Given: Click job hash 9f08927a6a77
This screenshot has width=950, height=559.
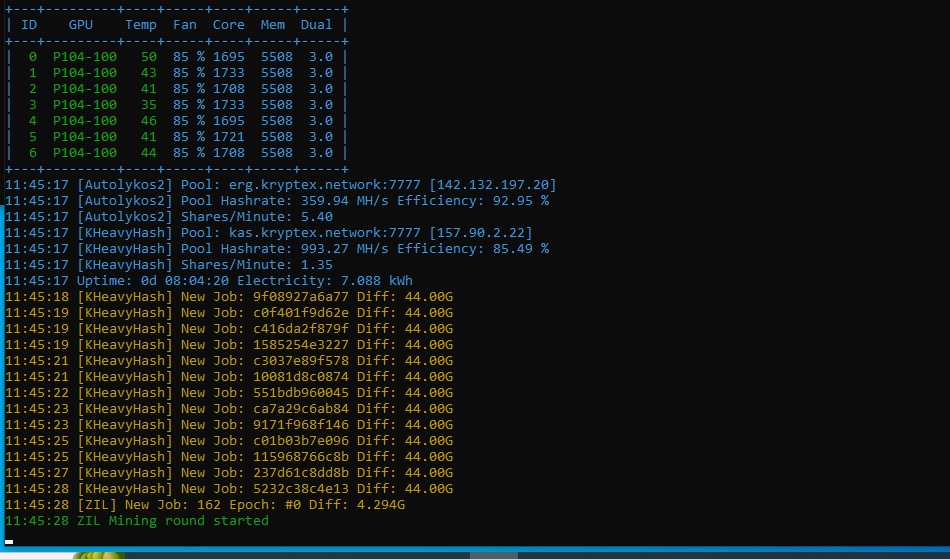Looking at the screenshot, I should pyautogui.click(x=301, y=297).
